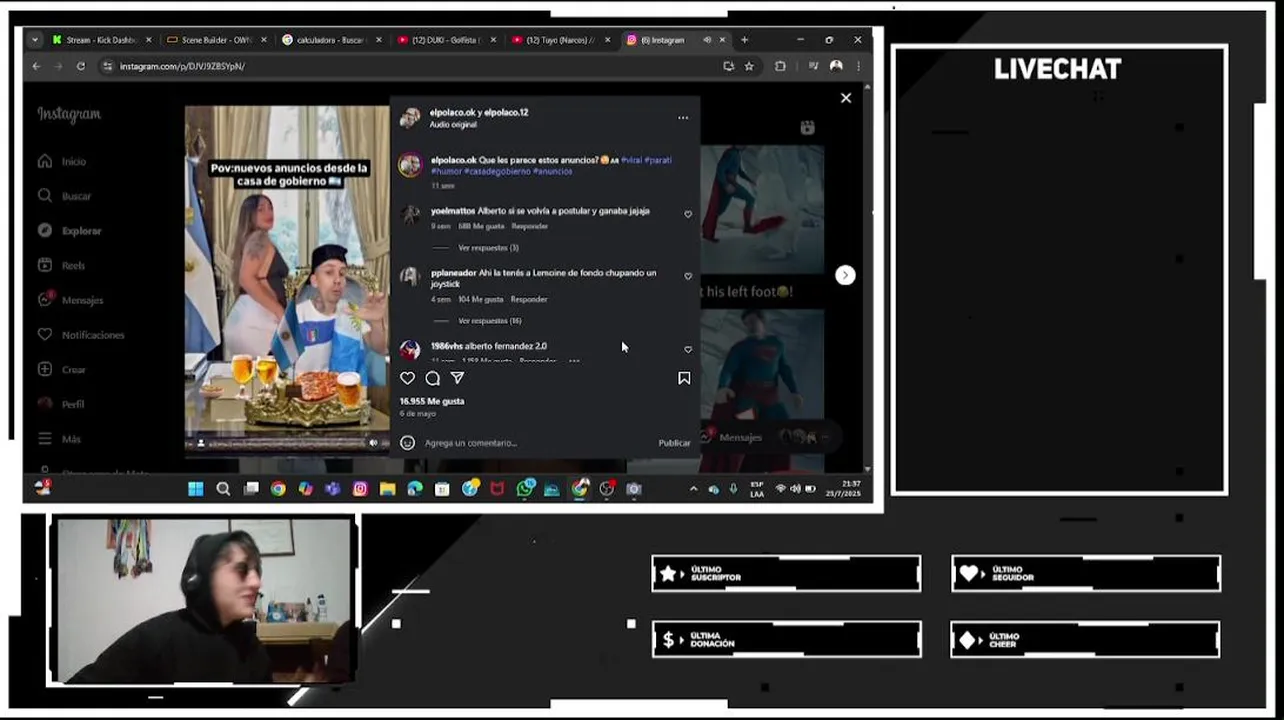Show hidden system tray icons
The width and height of the screenshot is (1284, 720).
pos(693,489)
